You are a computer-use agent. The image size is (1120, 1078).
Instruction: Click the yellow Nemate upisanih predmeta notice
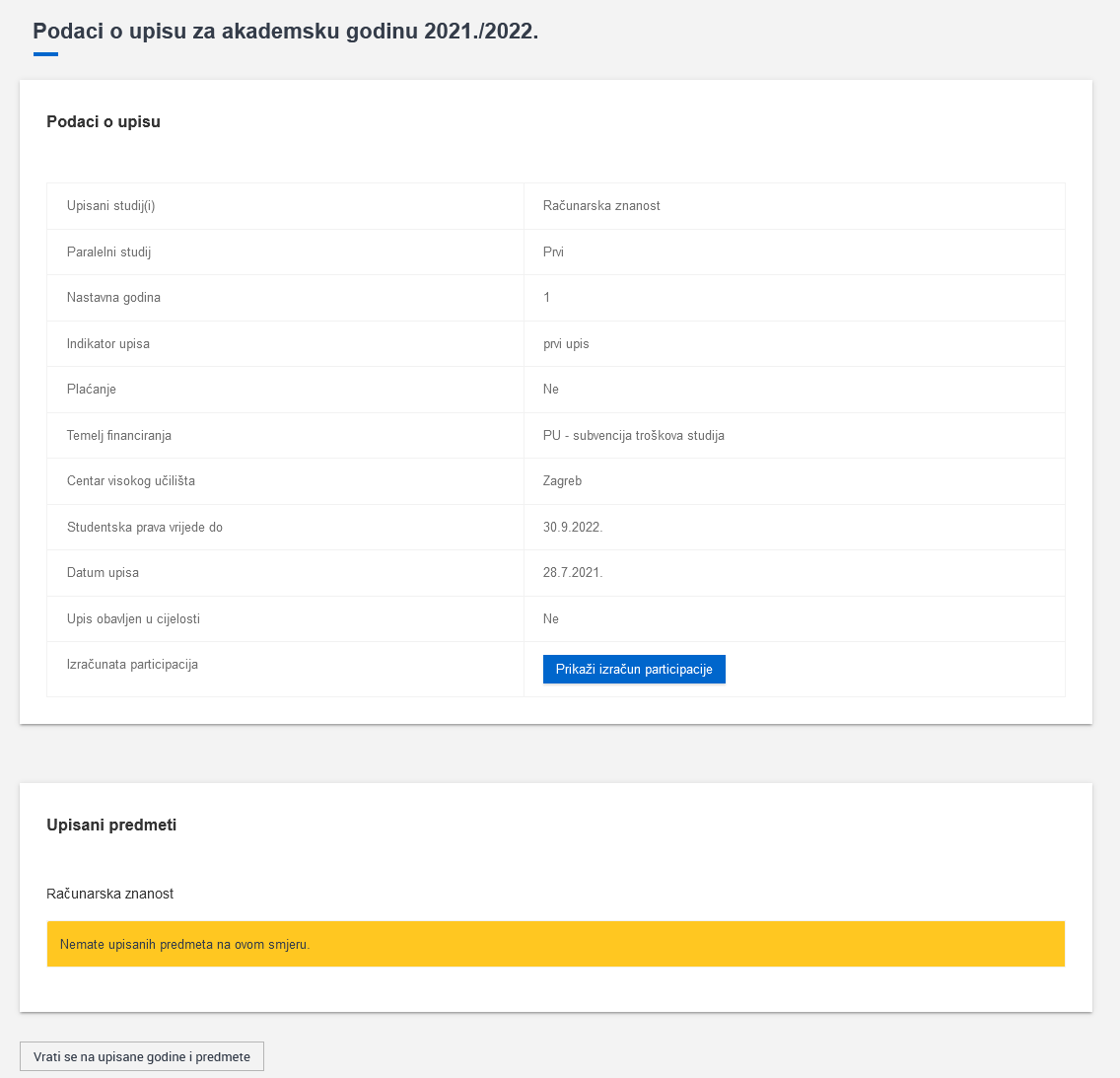[x=556, y=944]
